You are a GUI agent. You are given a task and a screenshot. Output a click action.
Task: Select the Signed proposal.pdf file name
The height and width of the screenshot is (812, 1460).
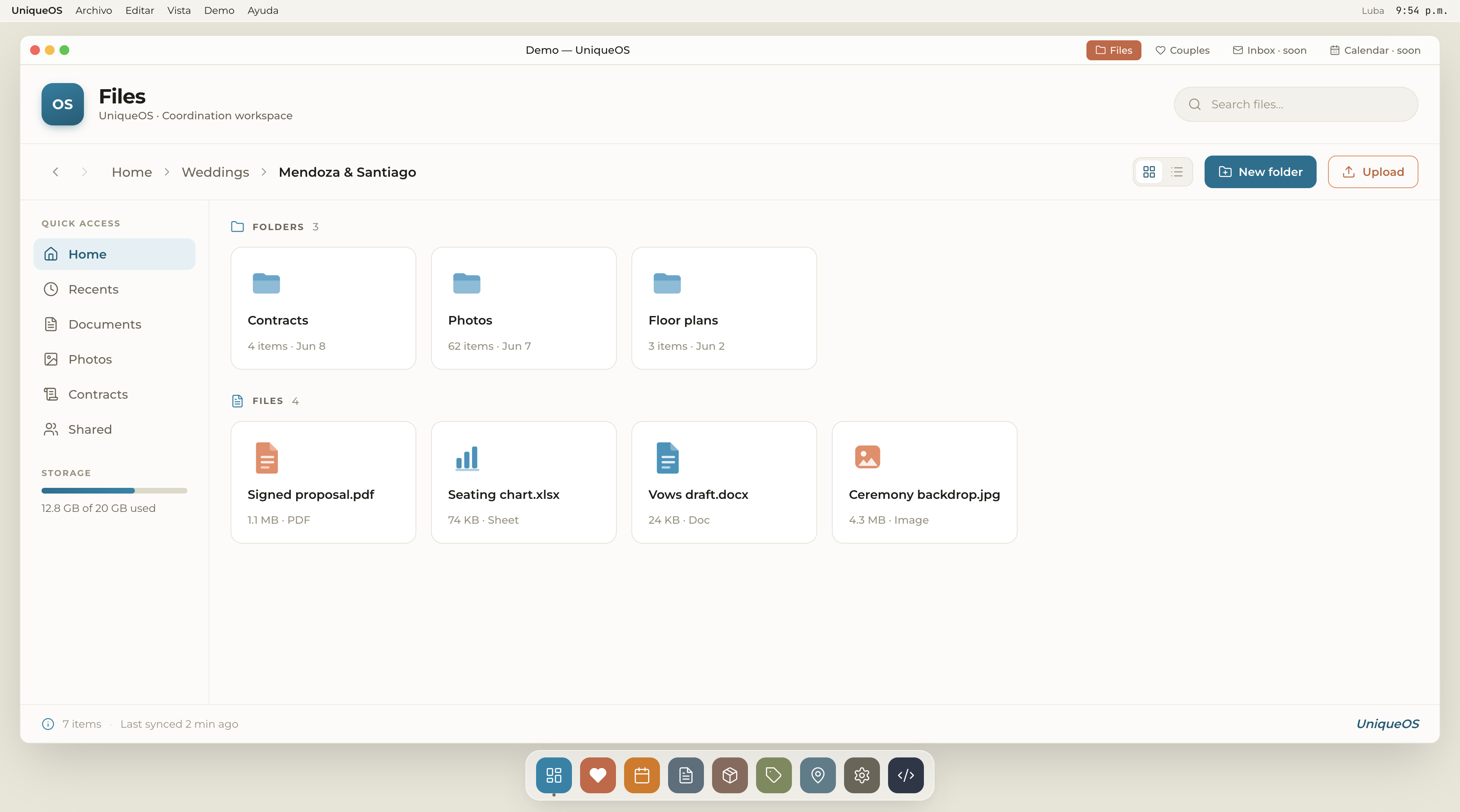(x=310, y=494)
